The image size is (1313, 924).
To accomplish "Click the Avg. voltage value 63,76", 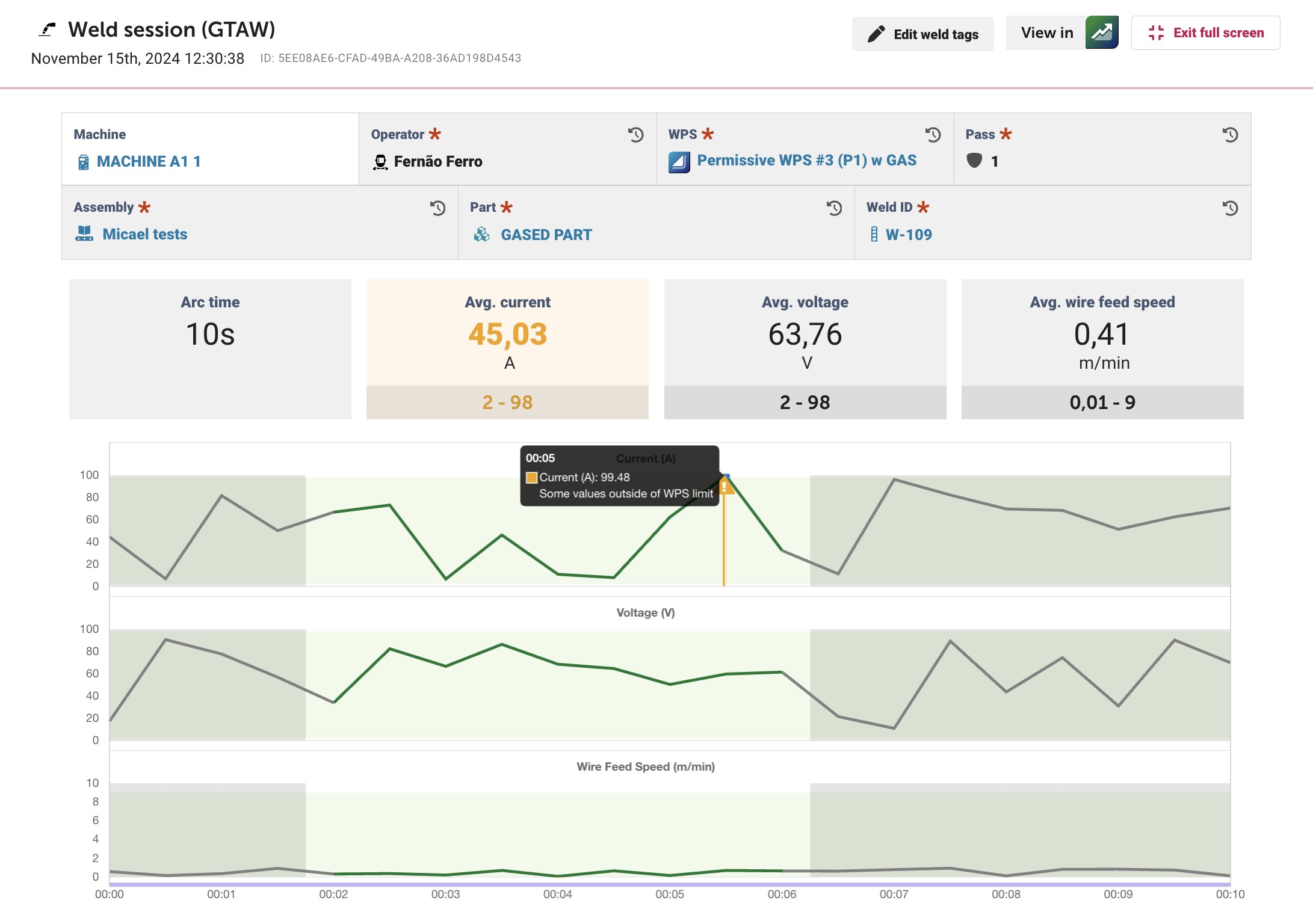I will [x=805, y=334].
